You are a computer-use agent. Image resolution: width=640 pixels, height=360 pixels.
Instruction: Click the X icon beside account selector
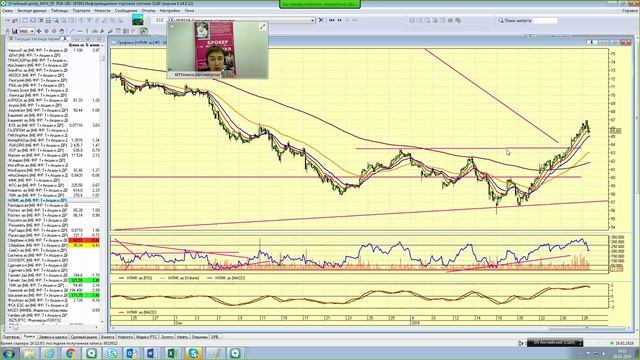(x=321, y=20)
